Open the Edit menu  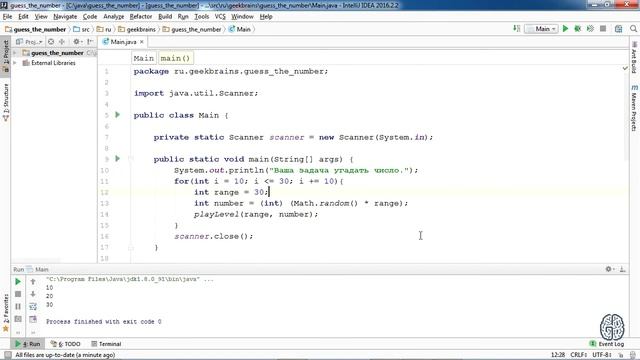[x=23, y=17]
